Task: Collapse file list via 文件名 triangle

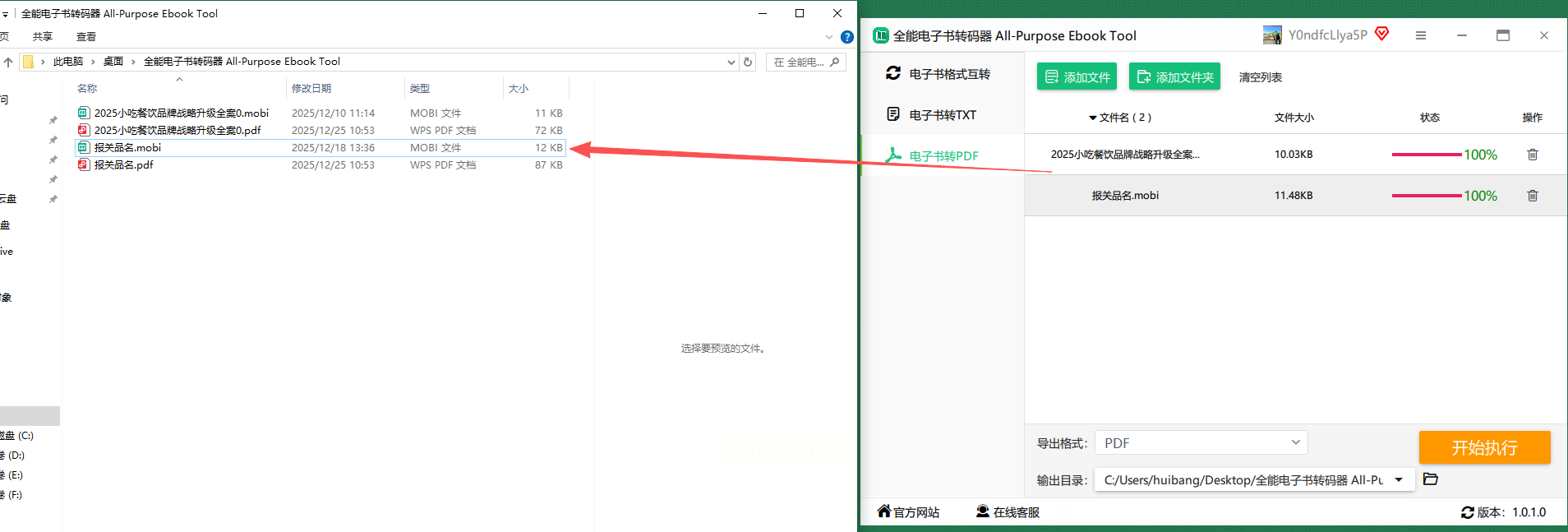Action: point(1093,118)
